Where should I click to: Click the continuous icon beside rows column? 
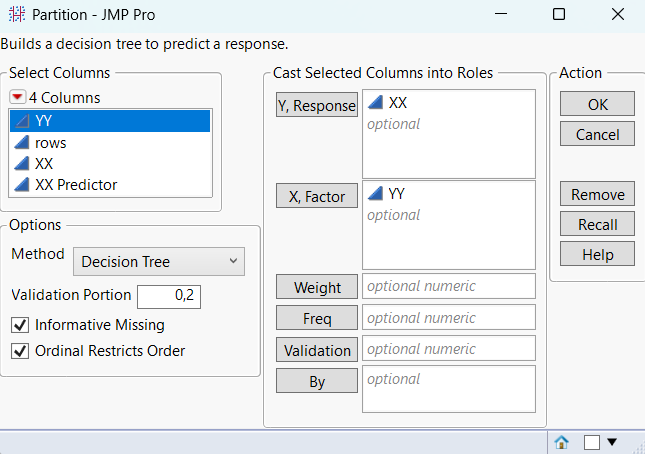[x=22, y=142]
